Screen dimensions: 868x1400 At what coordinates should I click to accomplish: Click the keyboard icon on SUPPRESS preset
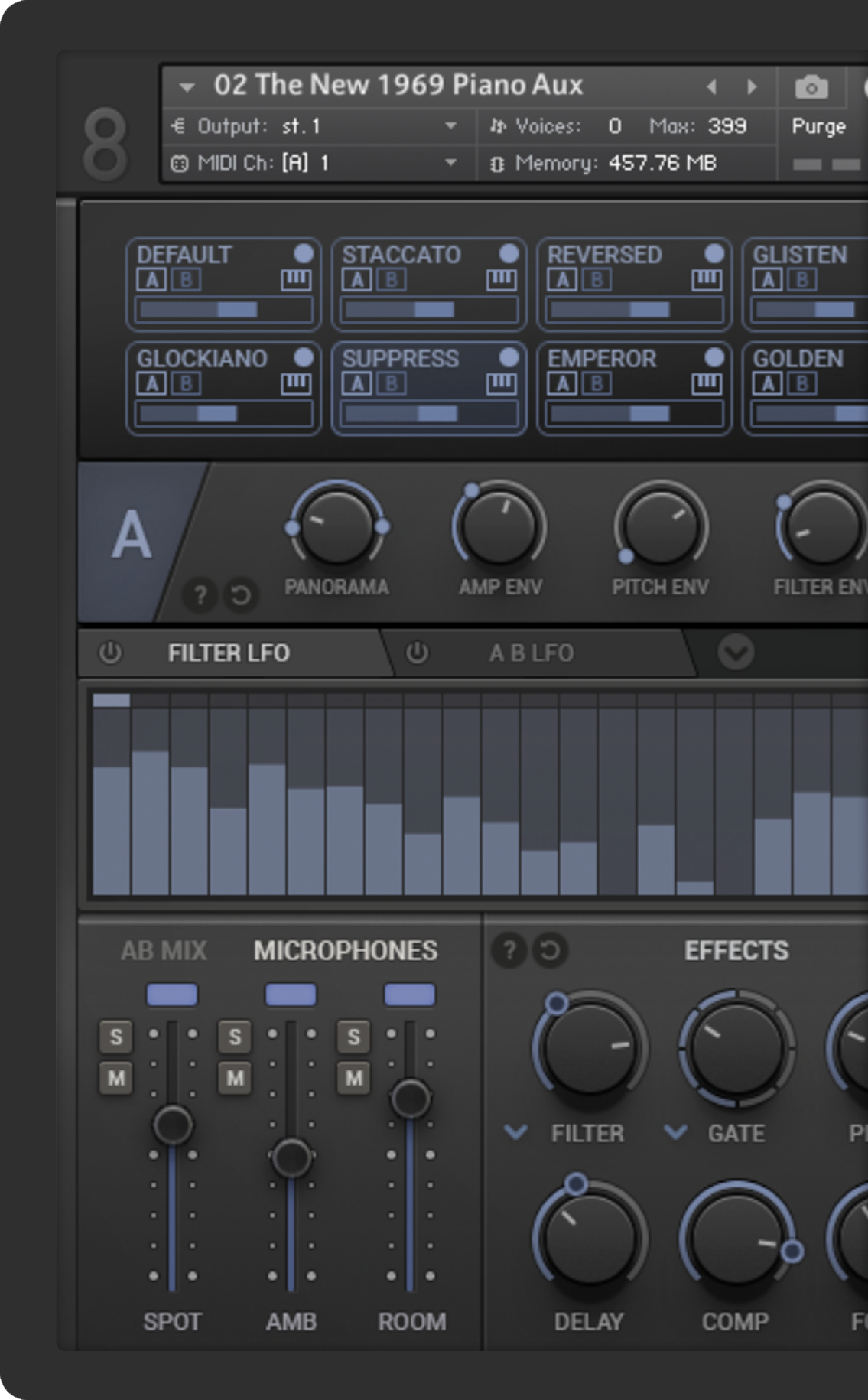click(502, 384)
